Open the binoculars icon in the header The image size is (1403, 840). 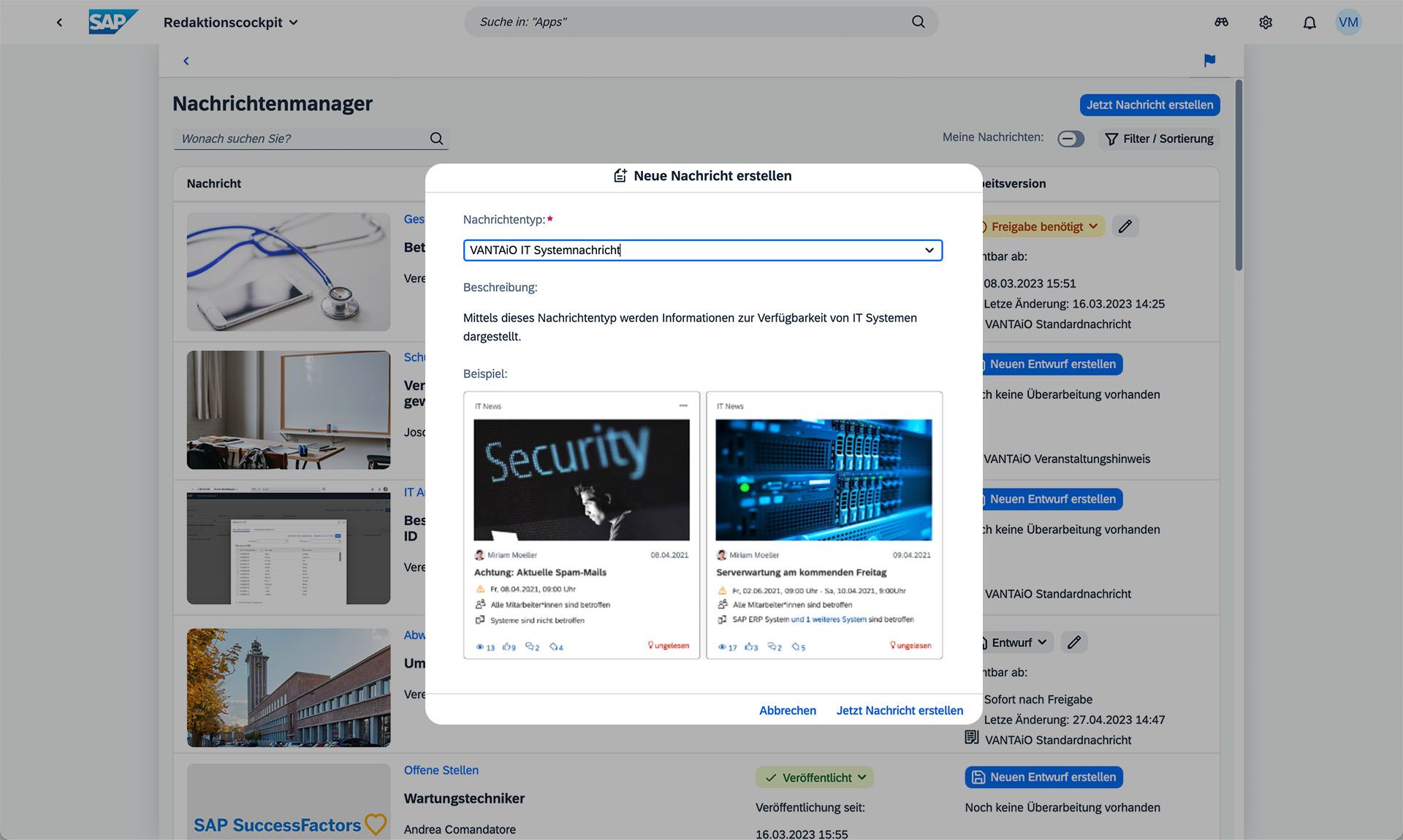click(1221, 23)
